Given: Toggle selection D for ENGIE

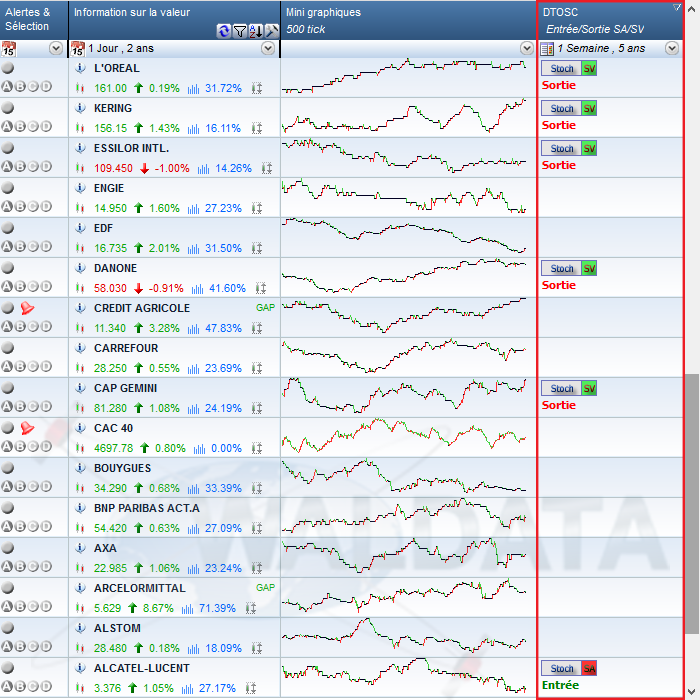Looking at the screenshot, I should coord(46,206).
